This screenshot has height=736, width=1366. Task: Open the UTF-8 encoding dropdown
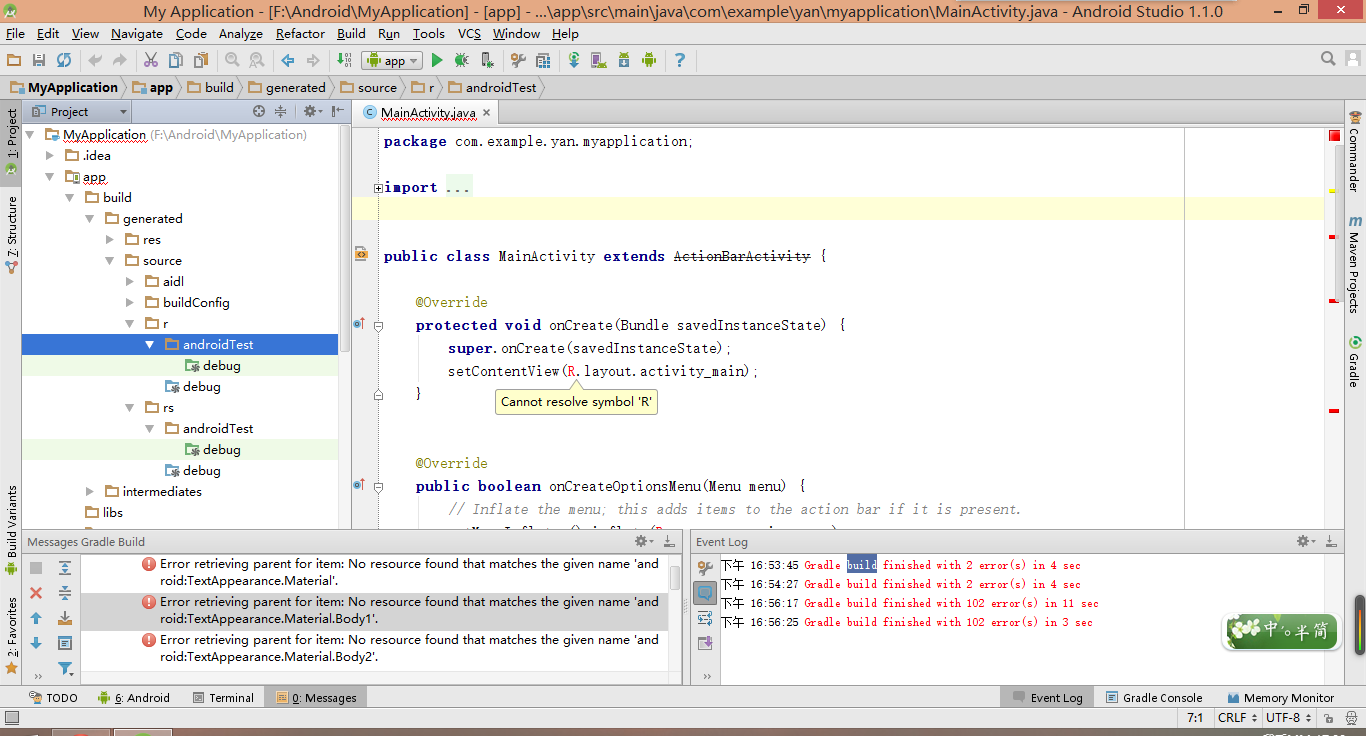1288,718
